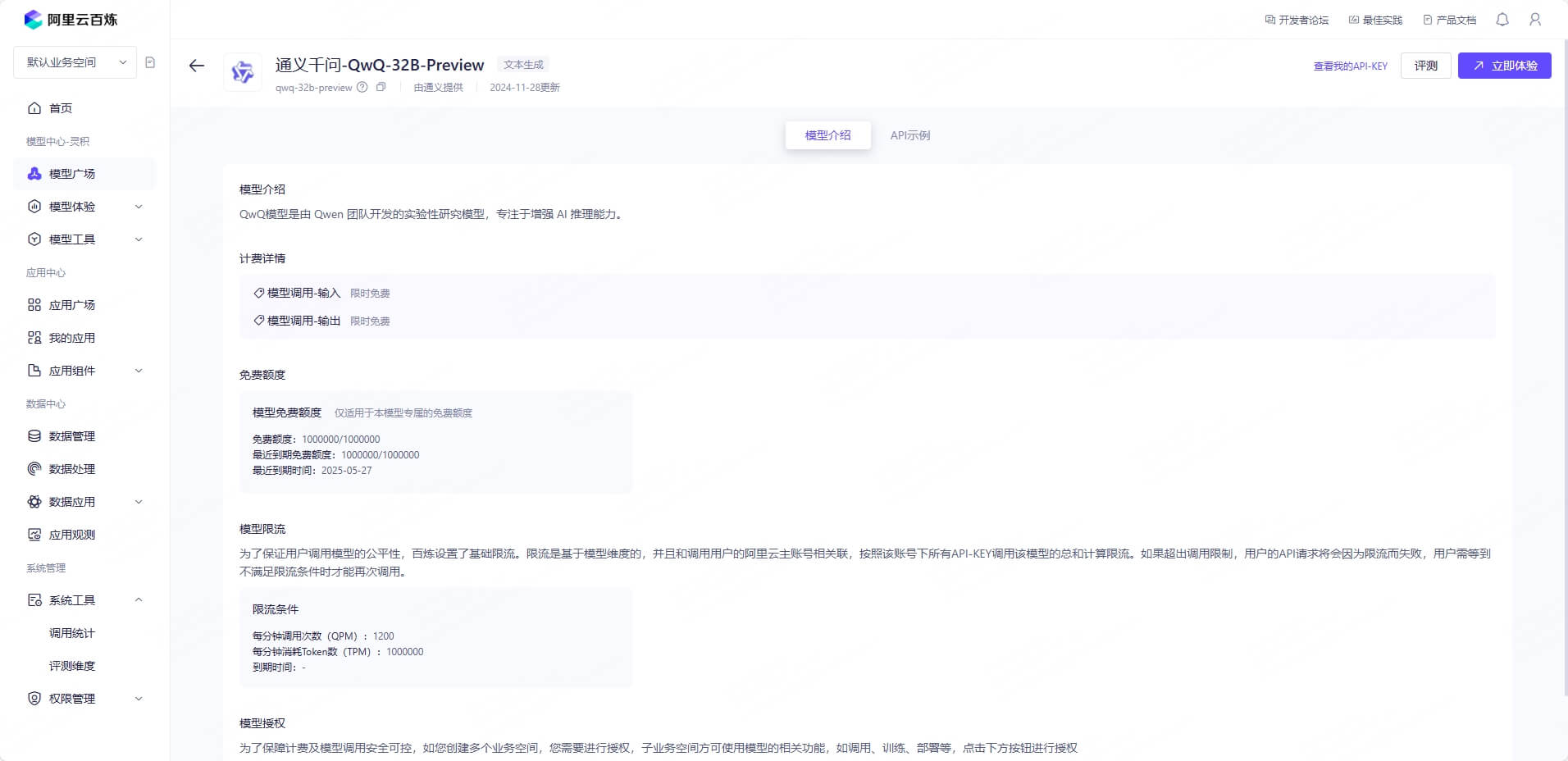Open 产品文档 in the top menu
The width and height of the screenshot is (1568, 761).
(x=1450, y=19)
